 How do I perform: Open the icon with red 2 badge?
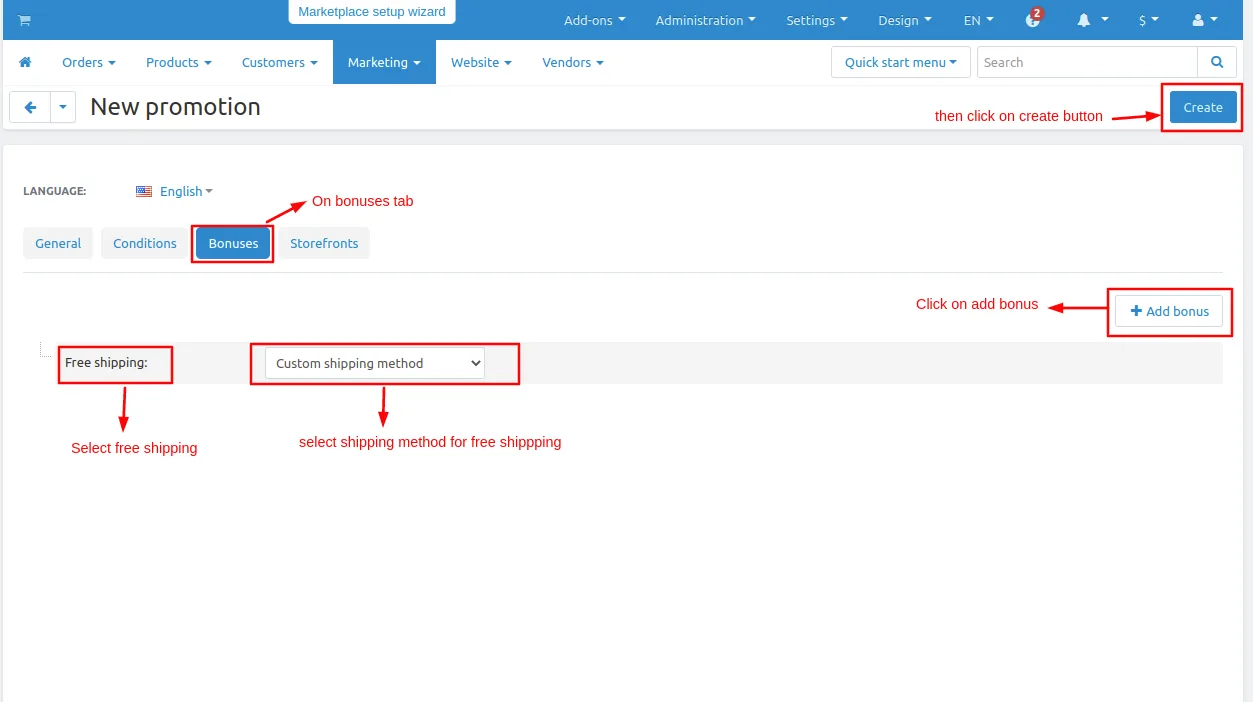tap(1034, 18)
